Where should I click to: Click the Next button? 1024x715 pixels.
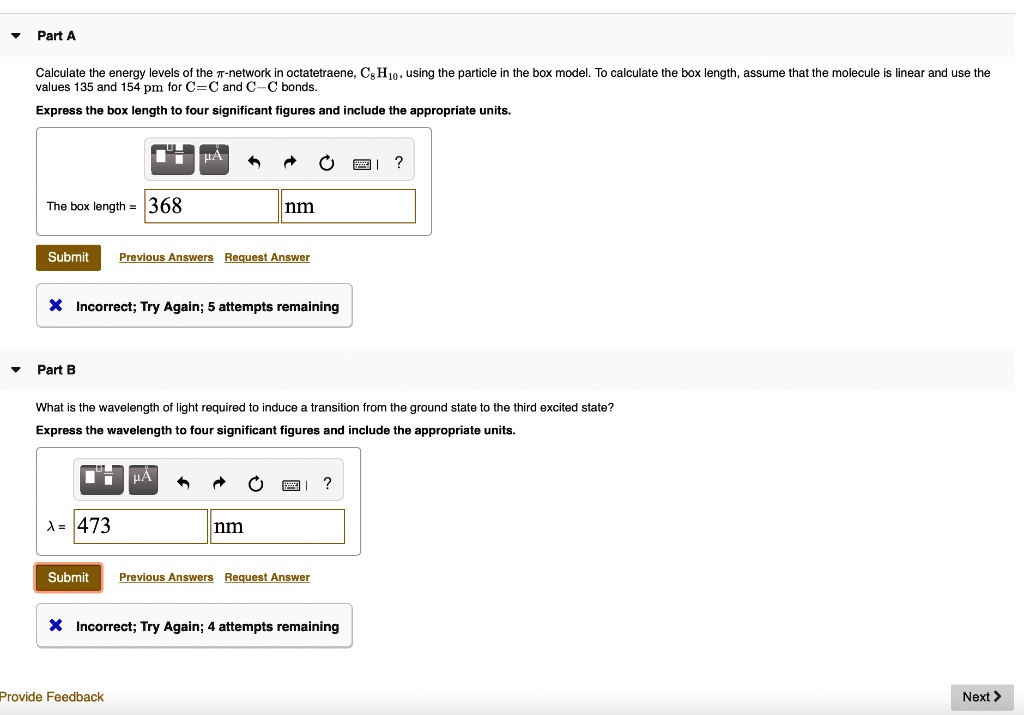click(982, 697)
